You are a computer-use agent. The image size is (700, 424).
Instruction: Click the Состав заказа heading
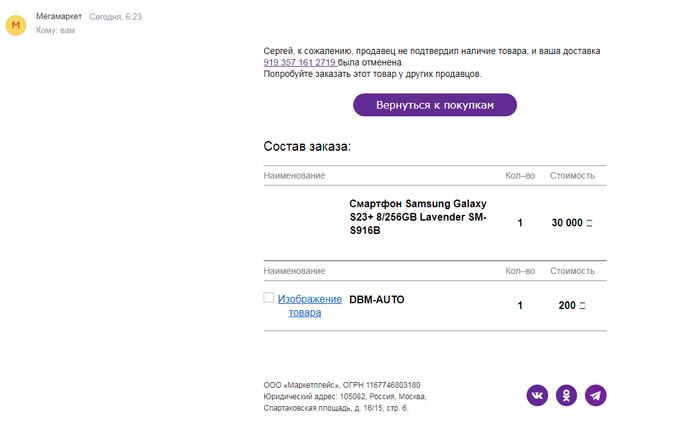[x=307, y=147]
